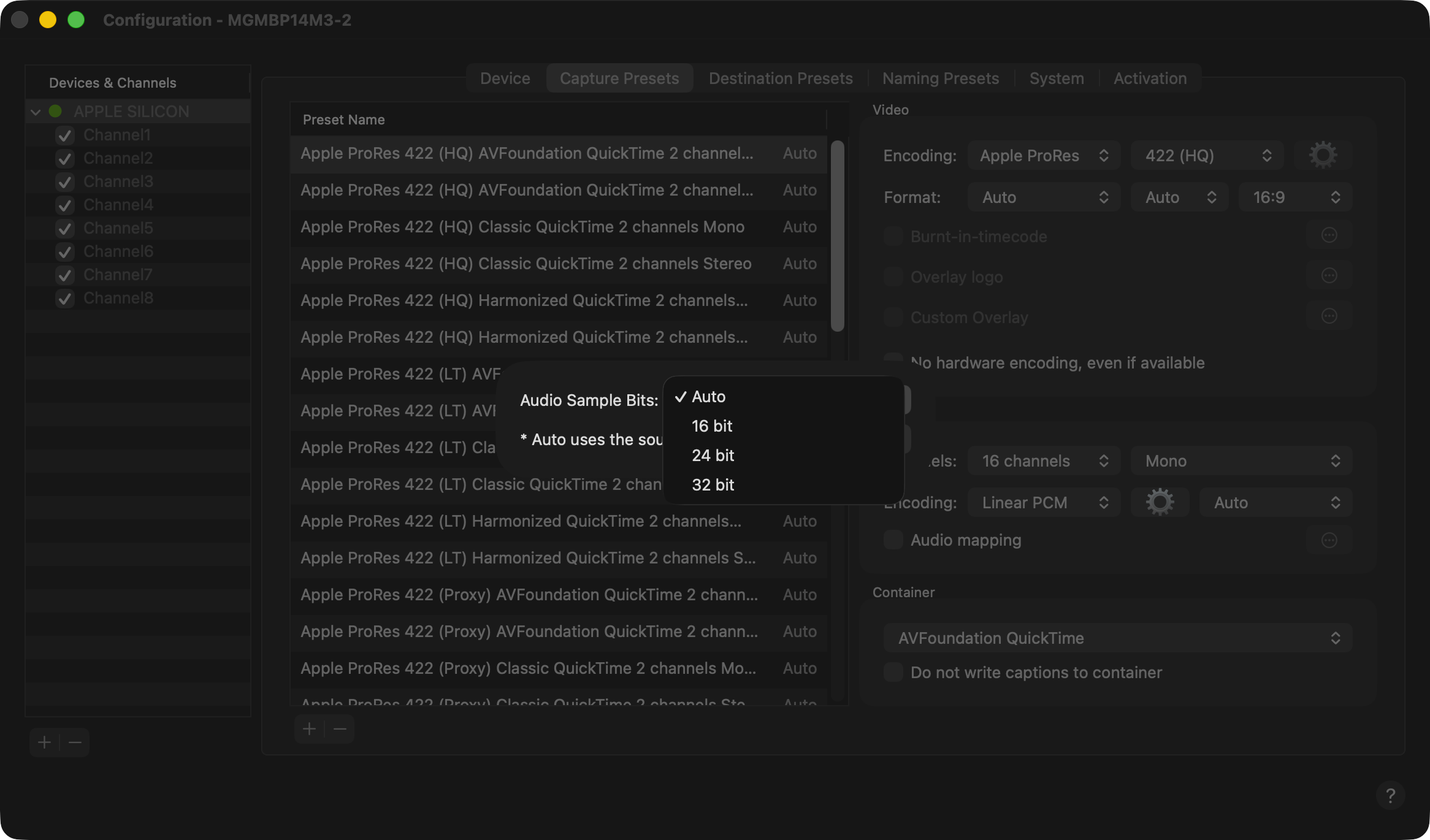Open the first Format Auto dropdown
This screenshot has height=840, width=1430.
[1044, 197]
